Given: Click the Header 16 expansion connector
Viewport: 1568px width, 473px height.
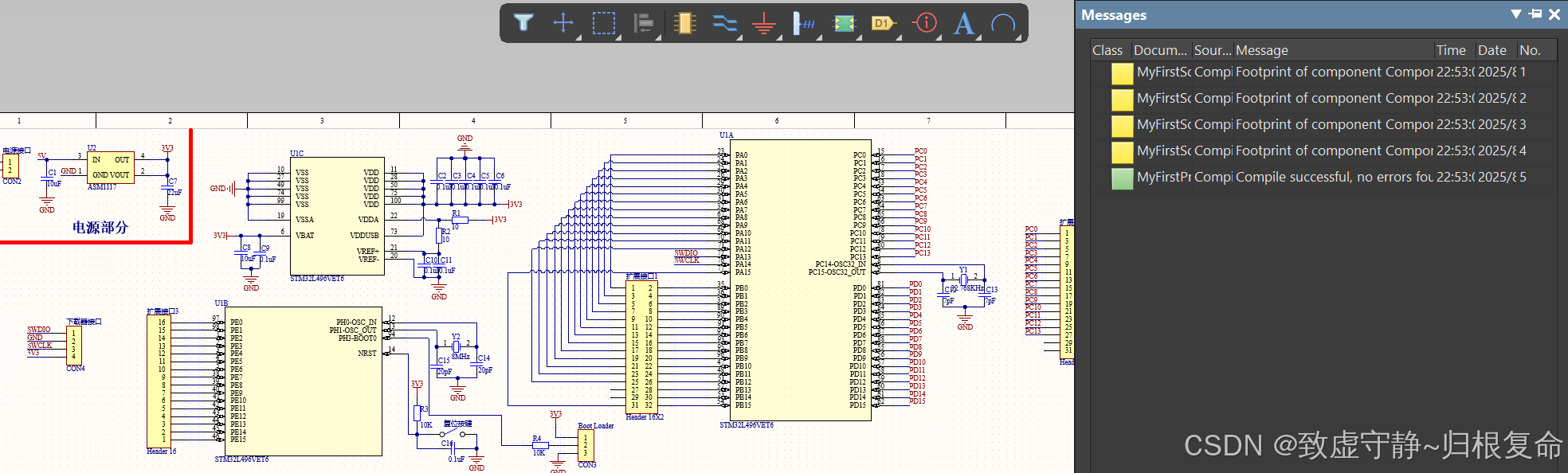Looking at the screenshot, I should tap(159, 381).
